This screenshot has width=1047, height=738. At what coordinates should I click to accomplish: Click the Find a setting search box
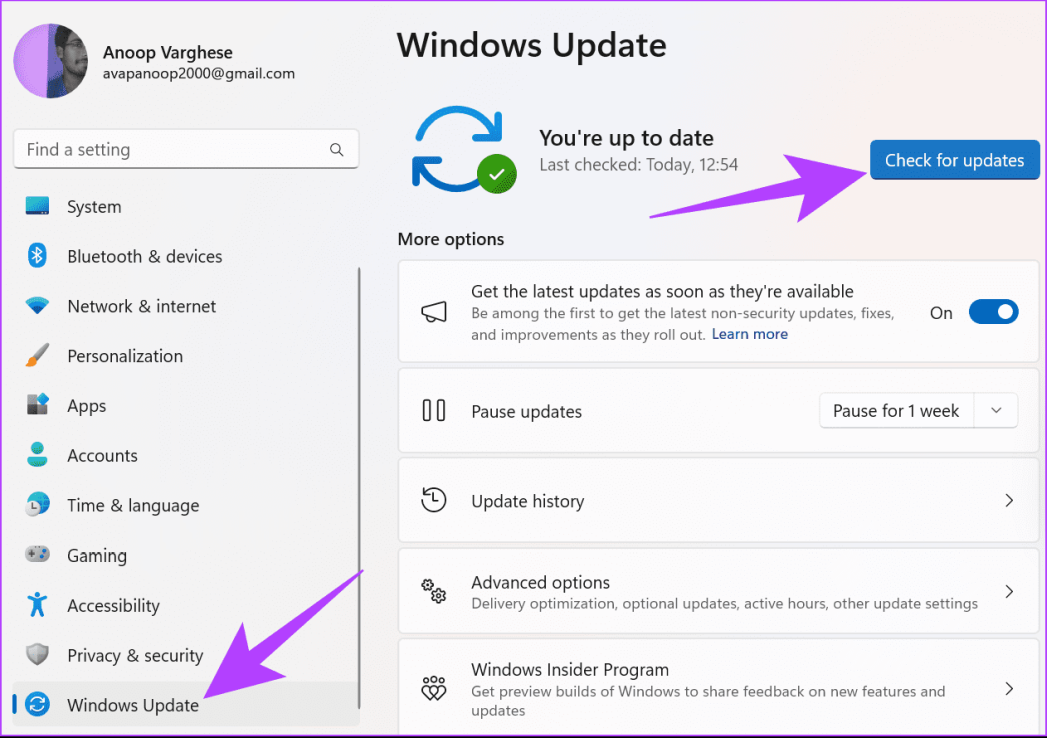186,149
